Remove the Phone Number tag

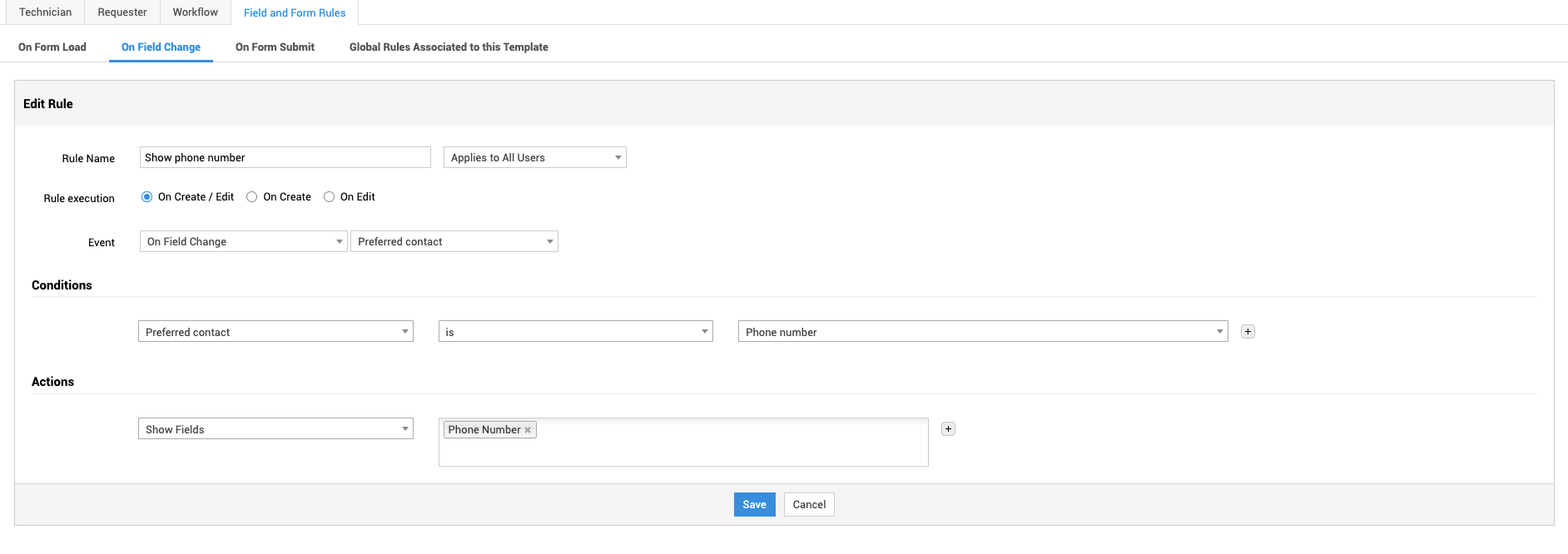(528, 430)
